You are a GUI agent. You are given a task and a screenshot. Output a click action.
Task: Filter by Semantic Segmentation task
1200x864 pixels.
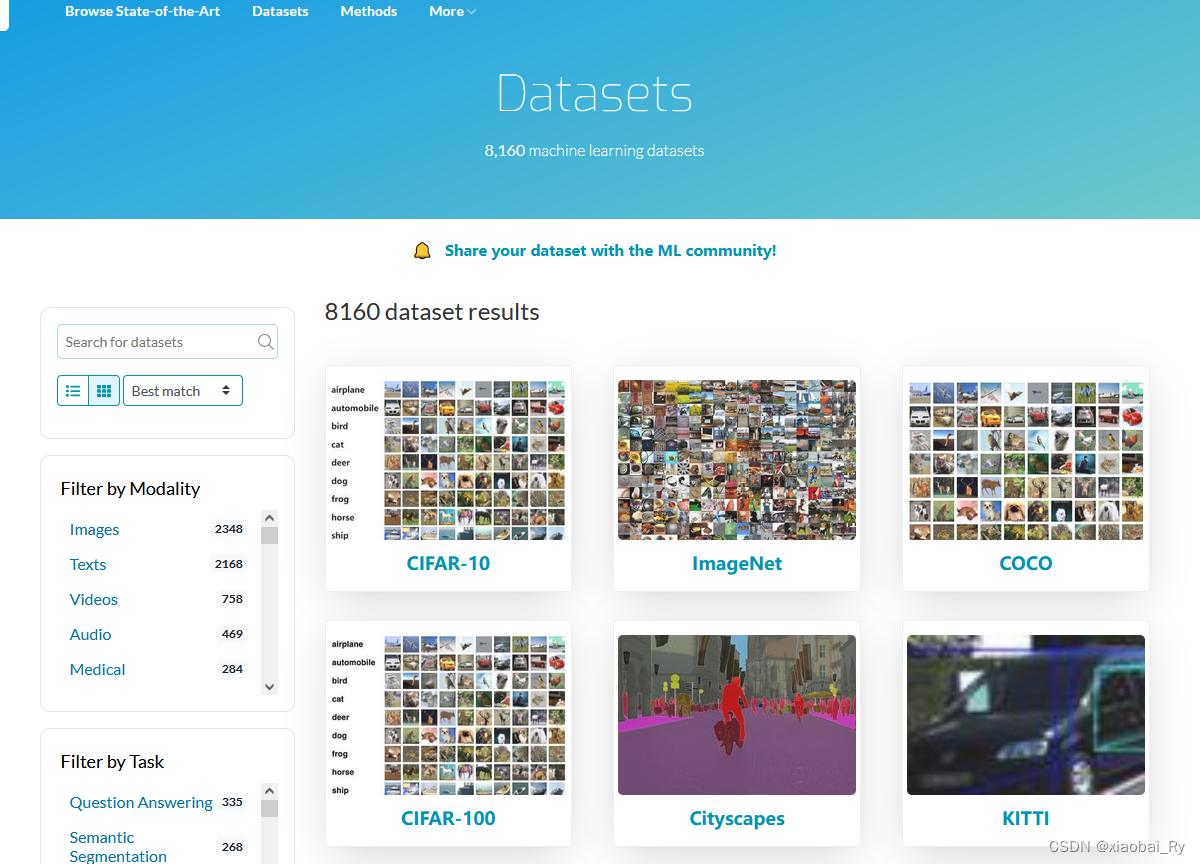[x=118, y=847]
